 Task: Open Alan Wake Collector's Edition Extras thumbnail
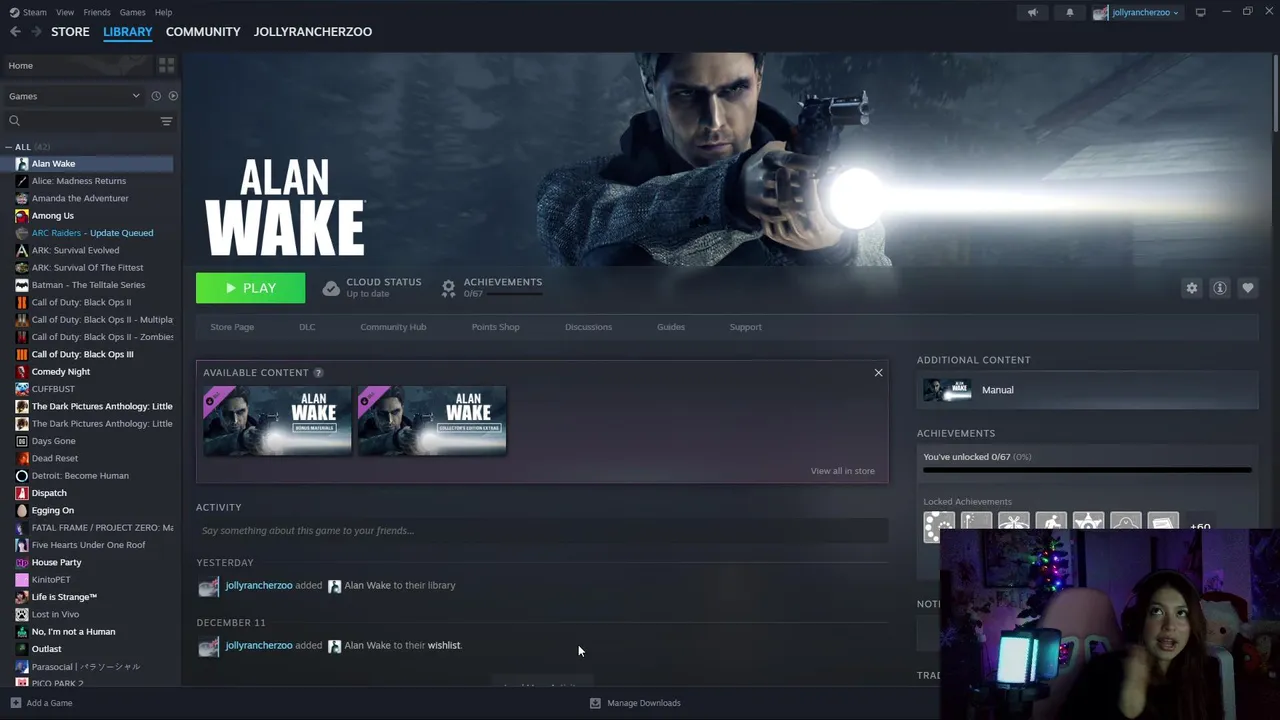pyautogui.click(x=432, y=421)
